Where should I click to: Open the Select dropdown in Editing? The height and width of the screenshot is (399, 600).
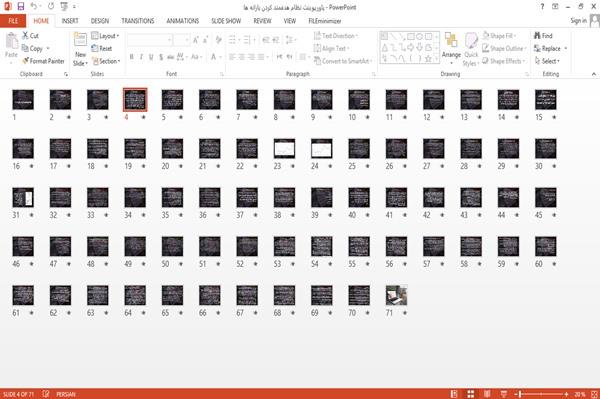pyautogui.click(x=547, y=61)
